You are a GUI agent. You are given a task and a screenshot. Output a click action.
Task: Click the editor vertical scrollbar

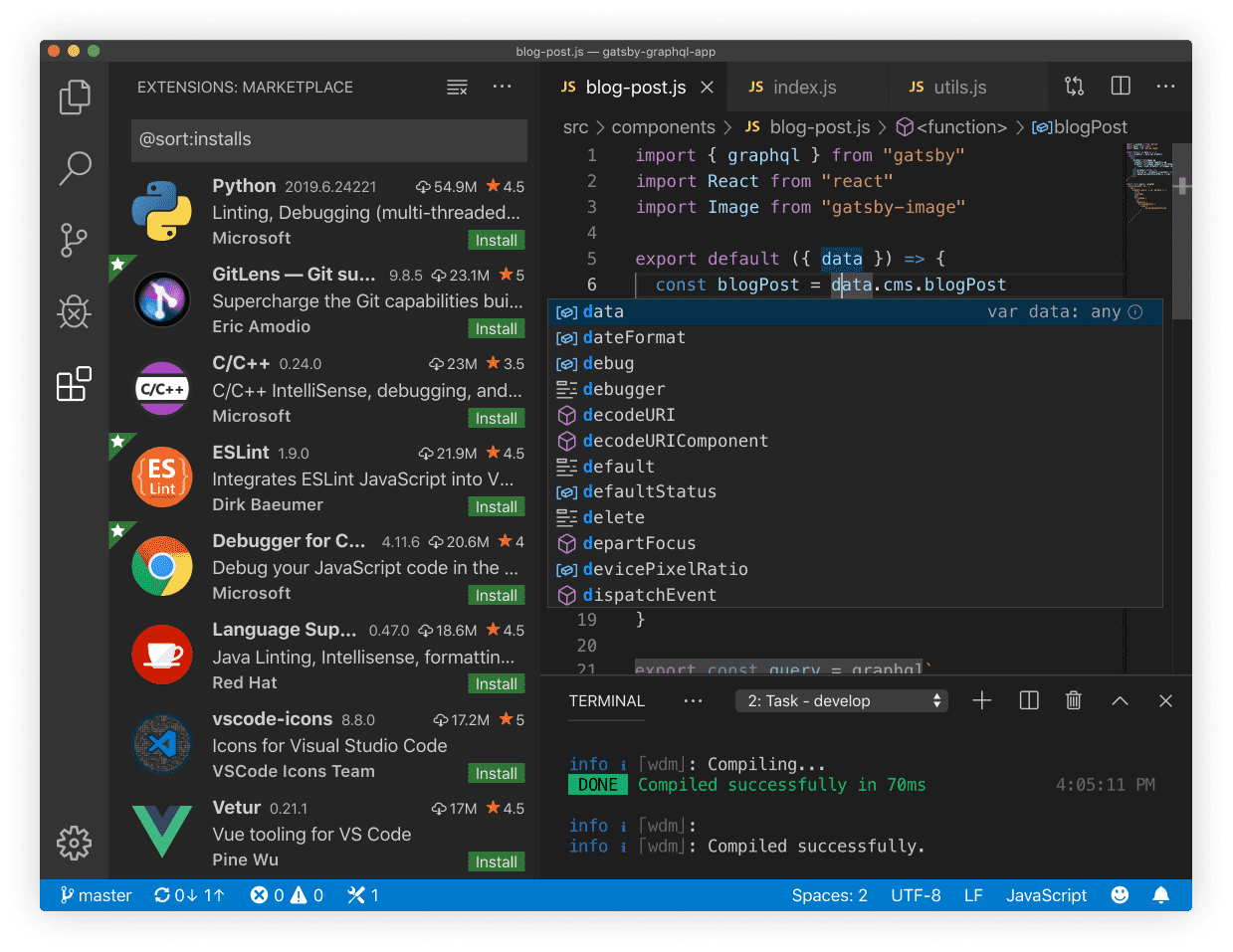[x=1181, y=229]
